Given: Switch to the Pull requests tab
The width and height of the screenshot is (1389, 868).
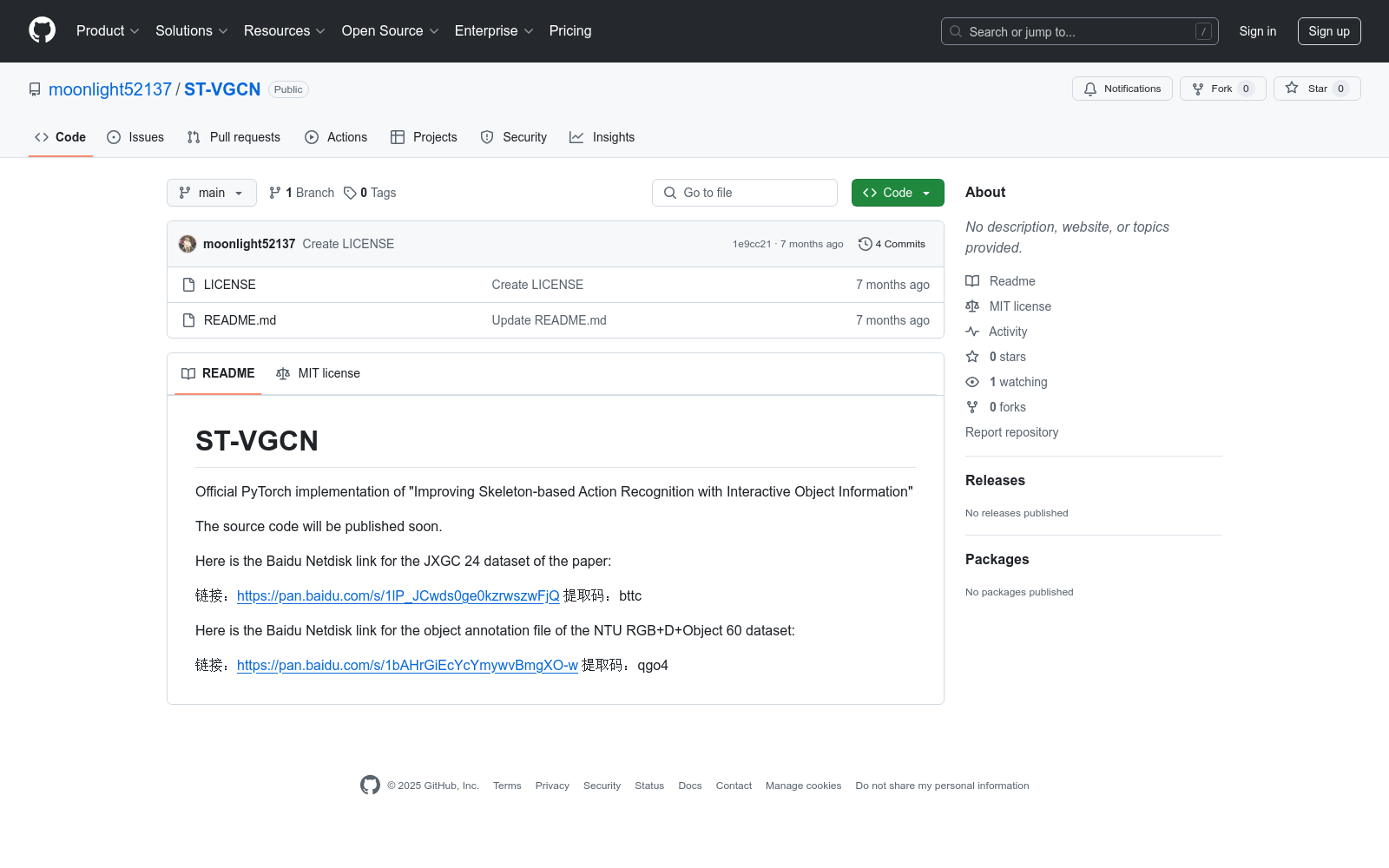Looking at the screenshot, I should pyautogui.click(x=234, y=137).
